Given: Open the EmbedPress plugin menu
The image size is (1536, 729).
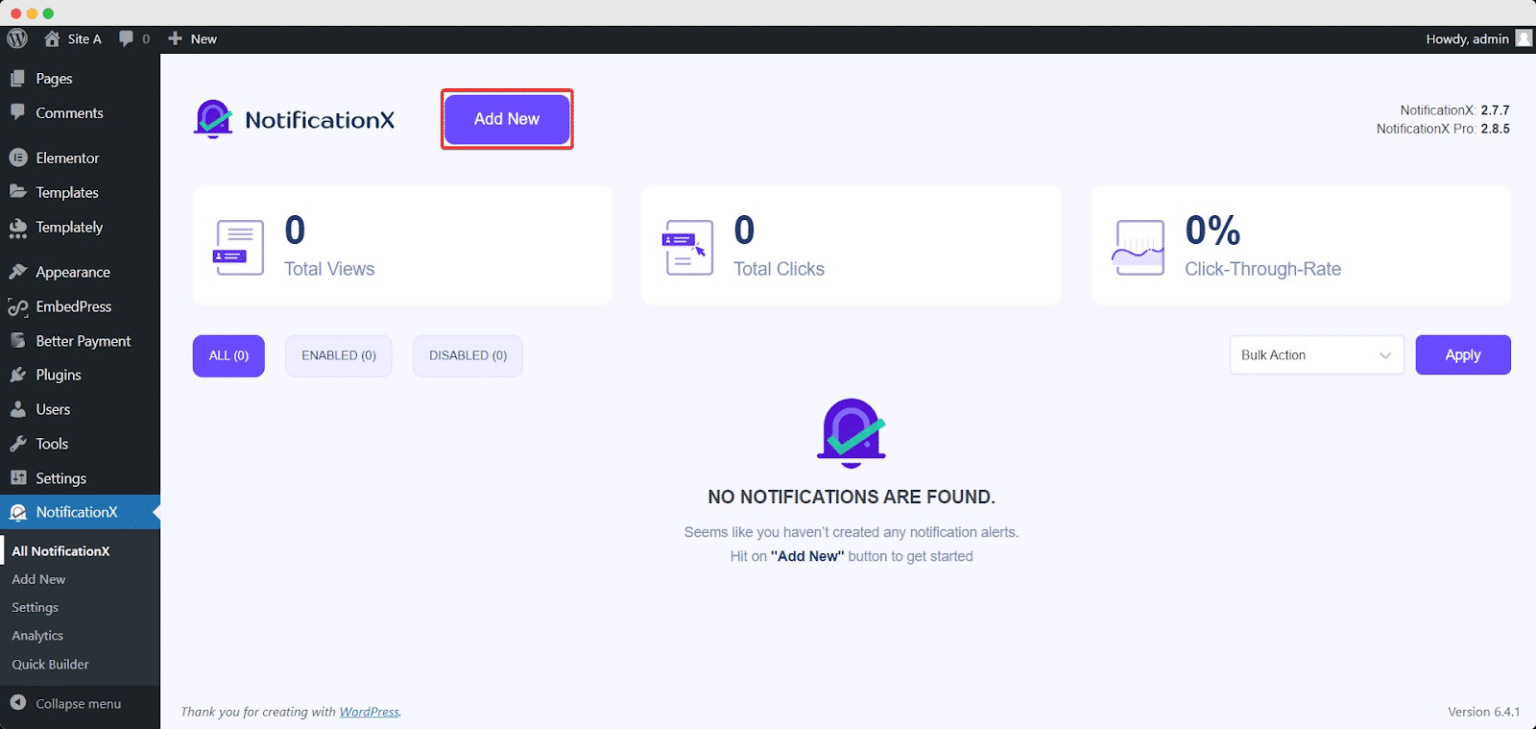Looking at the screenshot, I should (73, 306).
